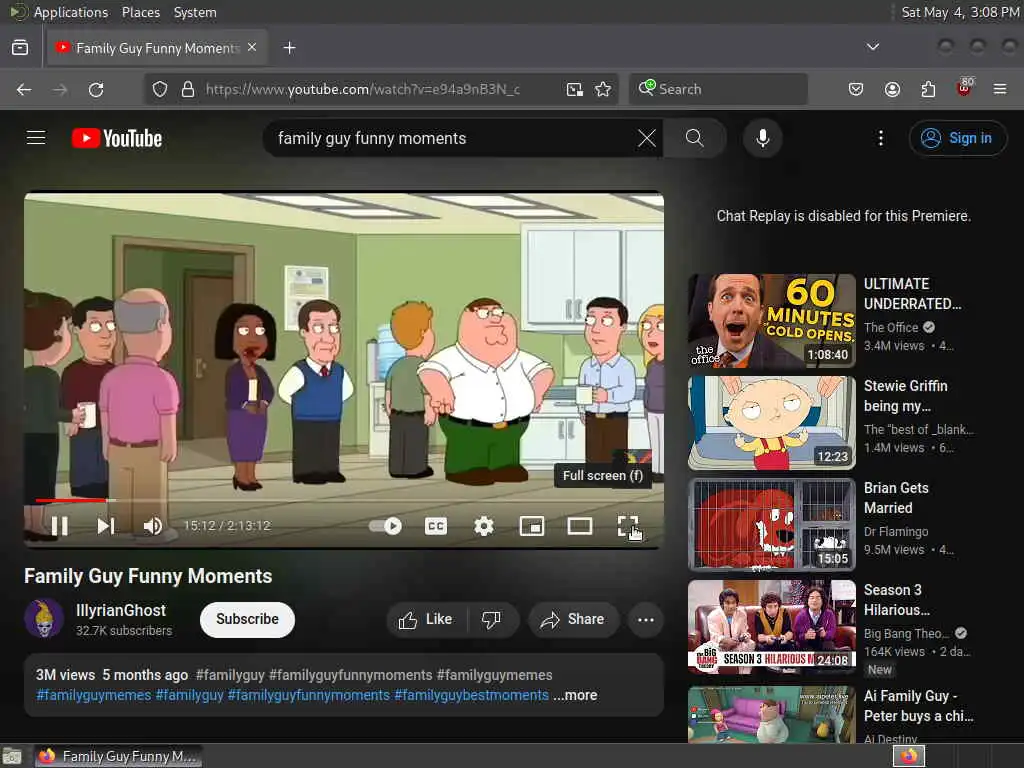Open ULTIMATE UNDERRATED video title

[x=912, y=294]
